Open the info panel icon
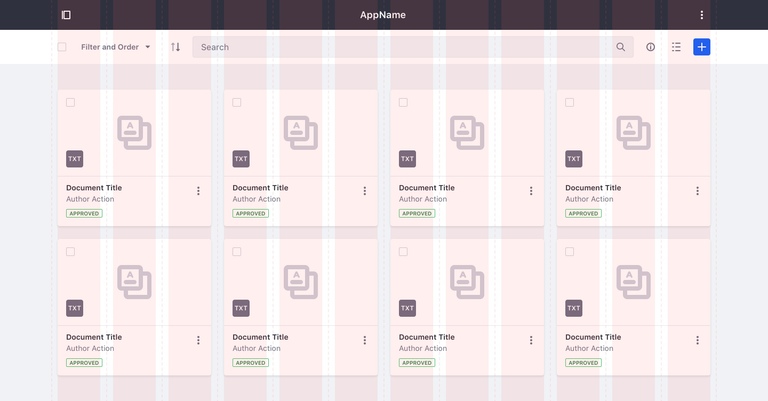 [650, 47]
